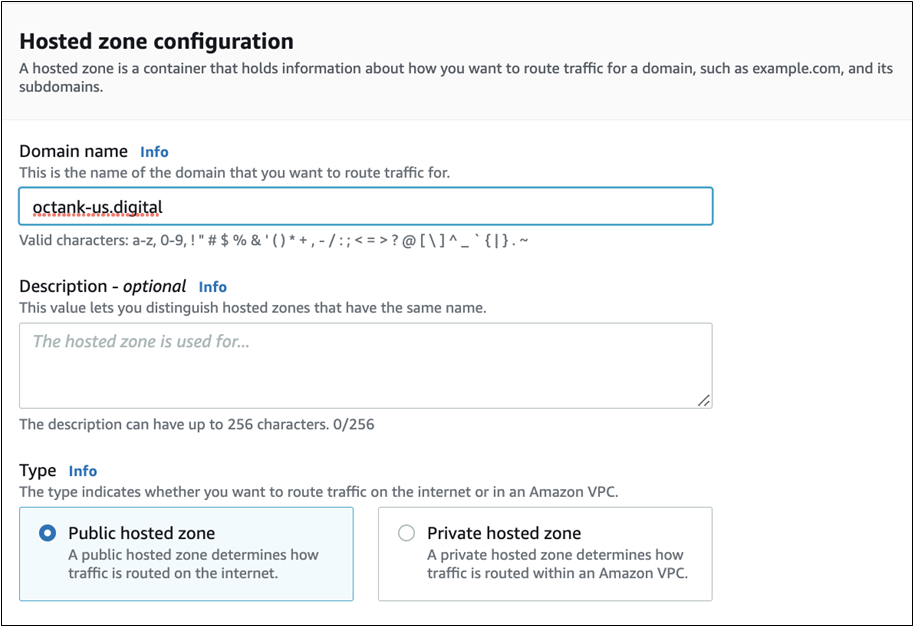Click the Domain name field label

pos(74,151)
